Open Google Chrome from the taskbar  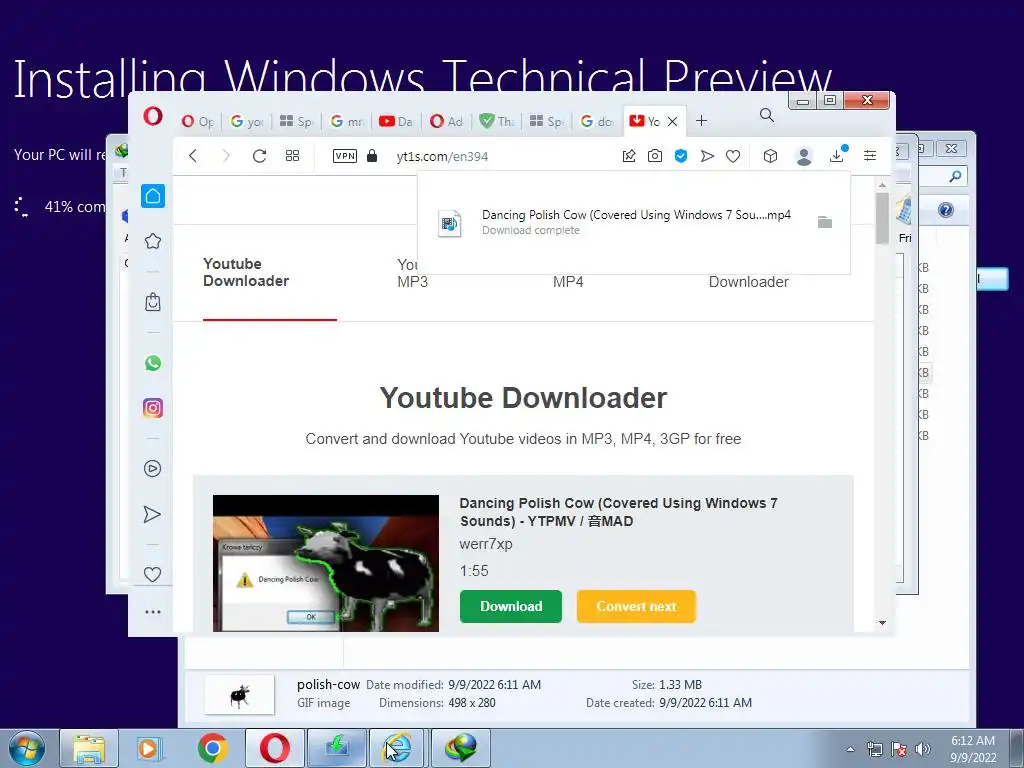pos(213,748)
